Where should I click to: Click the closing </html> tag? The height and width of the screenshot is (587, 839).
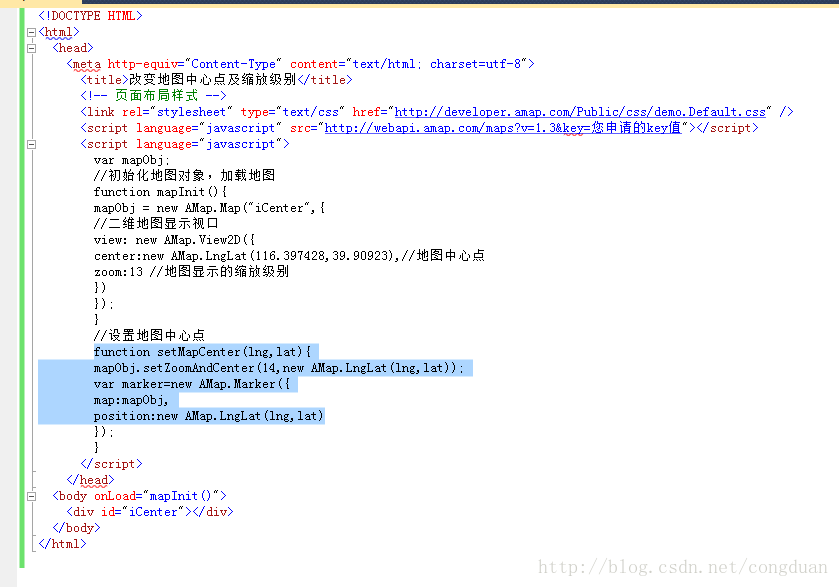[62, 544]
